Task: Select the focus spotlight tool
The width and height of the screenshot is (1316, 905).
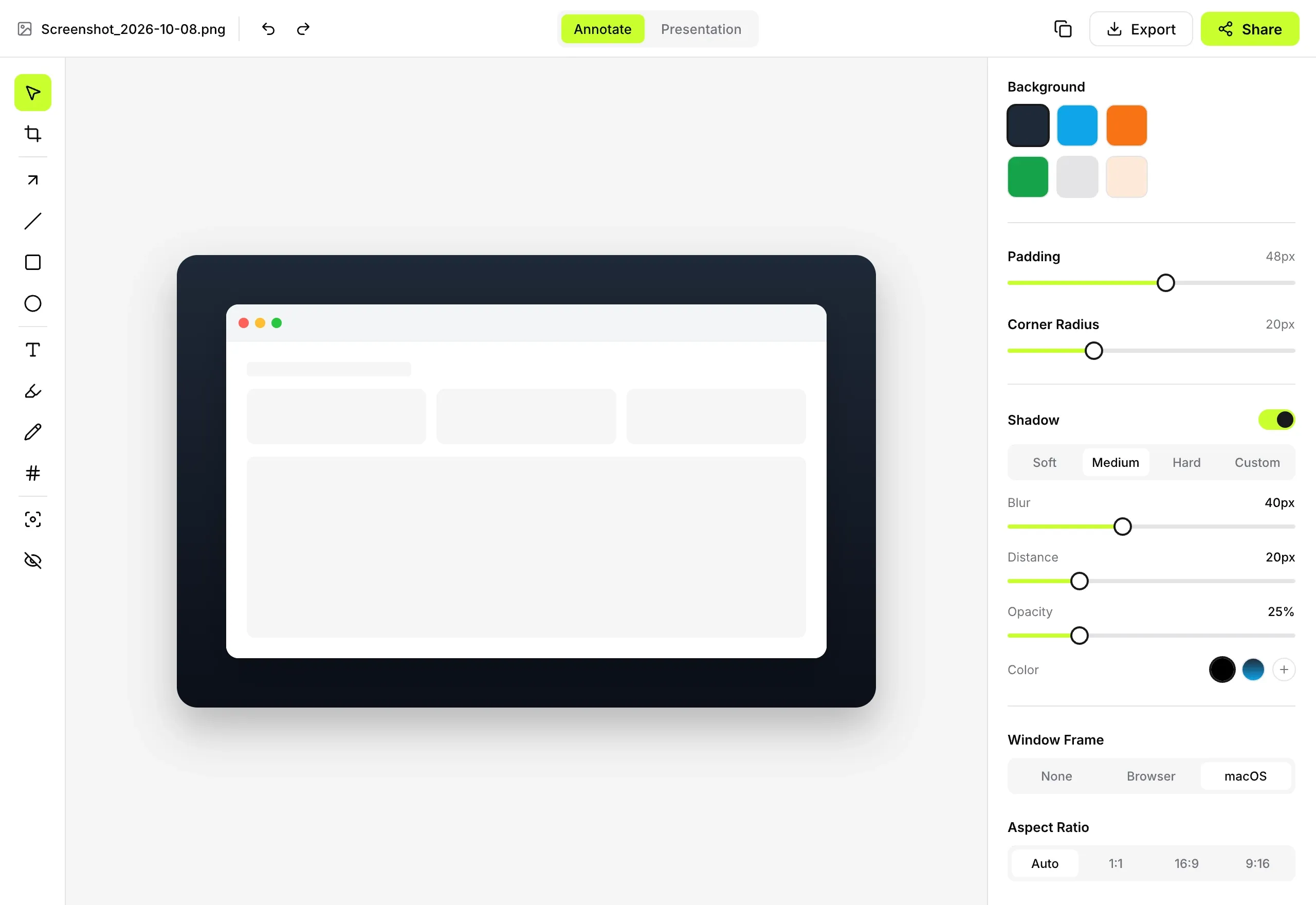Action: point(33,519)
